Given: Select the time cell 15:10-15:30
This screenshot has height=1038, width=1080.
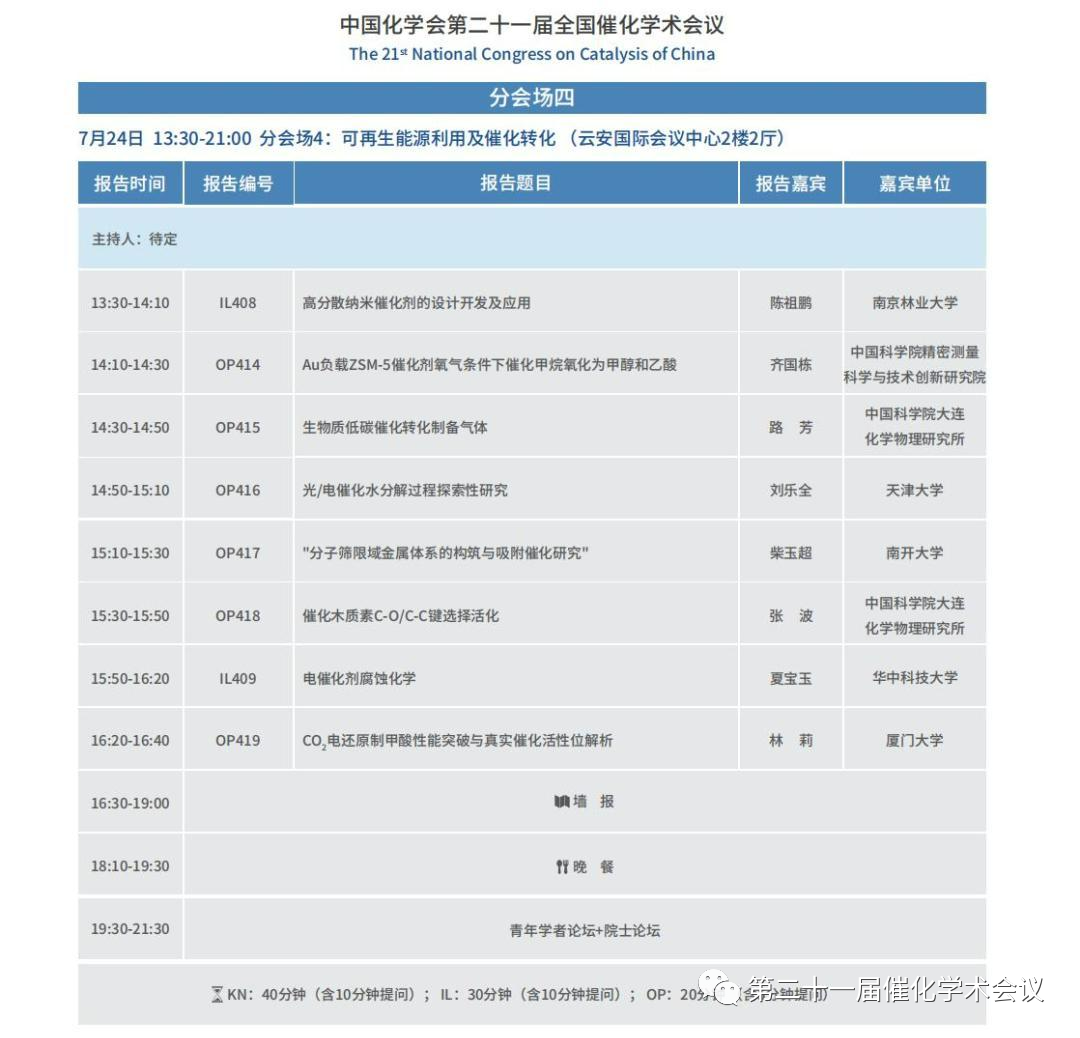Looking at the screenshot, I should [130, 553].
